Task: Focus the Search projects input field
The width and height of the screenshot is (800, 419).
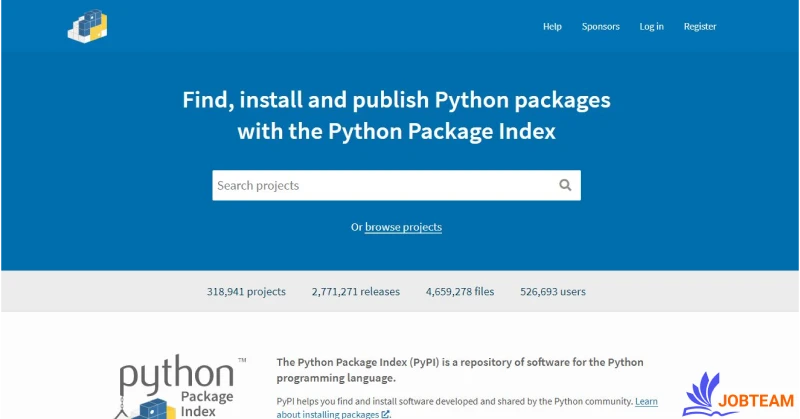Action: coord(380,185)
